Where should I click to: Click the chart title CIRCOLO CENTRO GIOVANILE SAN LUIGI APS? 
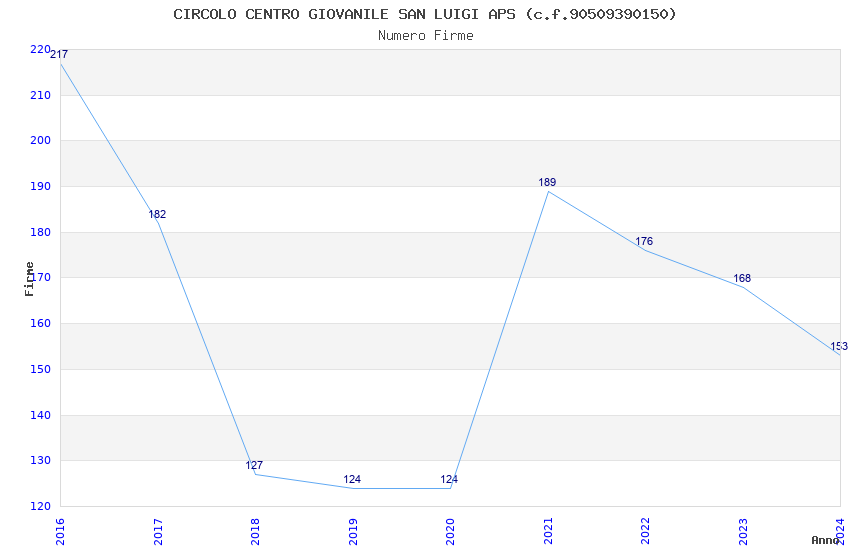[x=425, y=14]
